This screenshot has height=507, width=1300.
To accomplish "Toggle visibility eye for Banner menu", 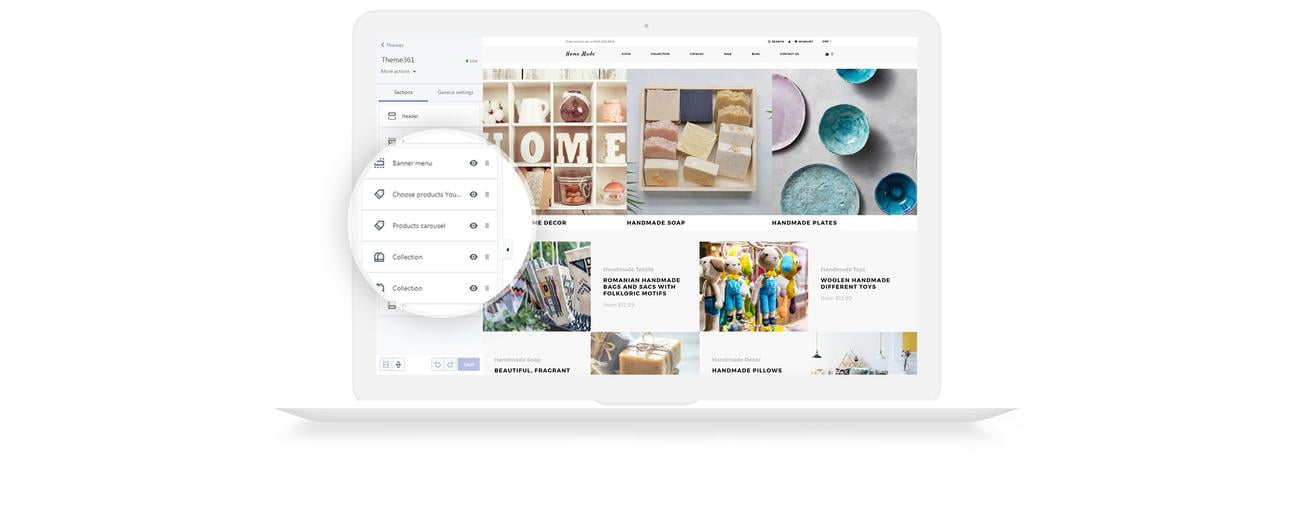I will 473,163.
